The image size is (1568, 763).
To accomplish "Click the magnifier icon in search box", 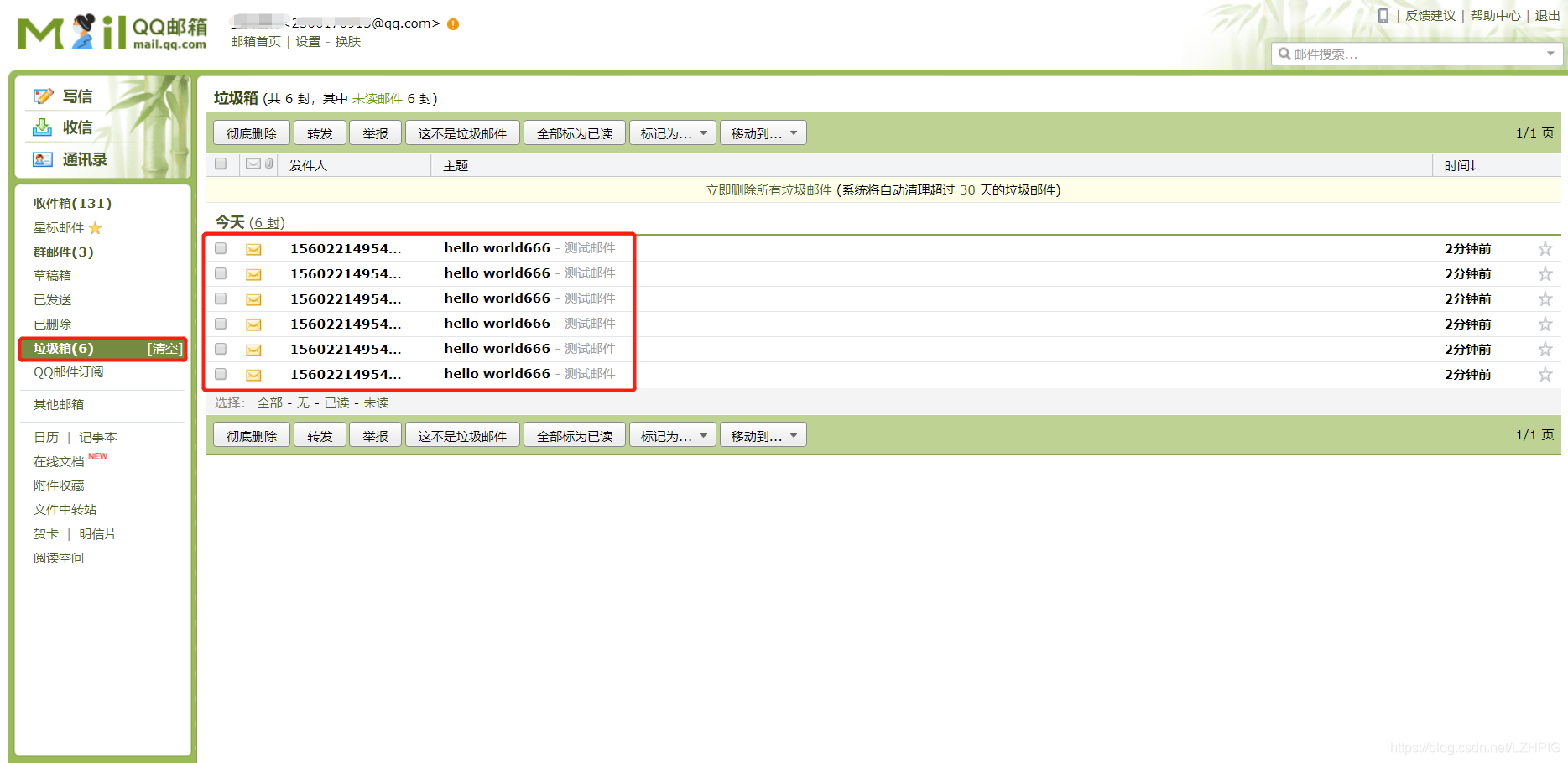I will [1284, 54].
